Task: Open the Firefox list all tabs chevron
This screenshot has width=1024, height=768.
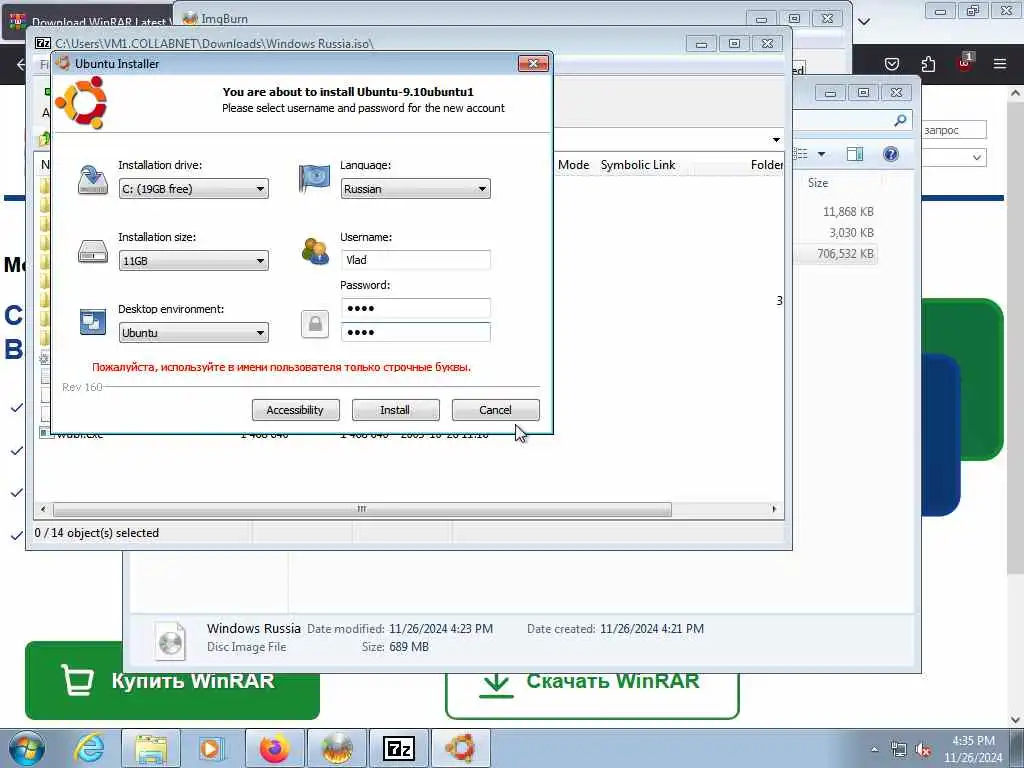Action: pos(864,22)
